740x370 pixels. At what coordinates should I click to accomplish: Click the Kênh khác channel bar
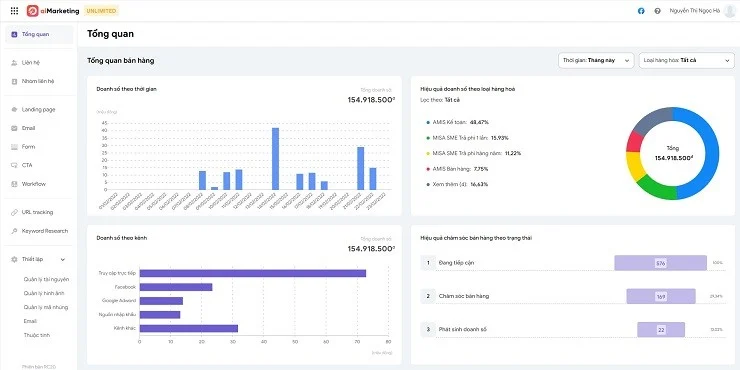tap(189, 328)
